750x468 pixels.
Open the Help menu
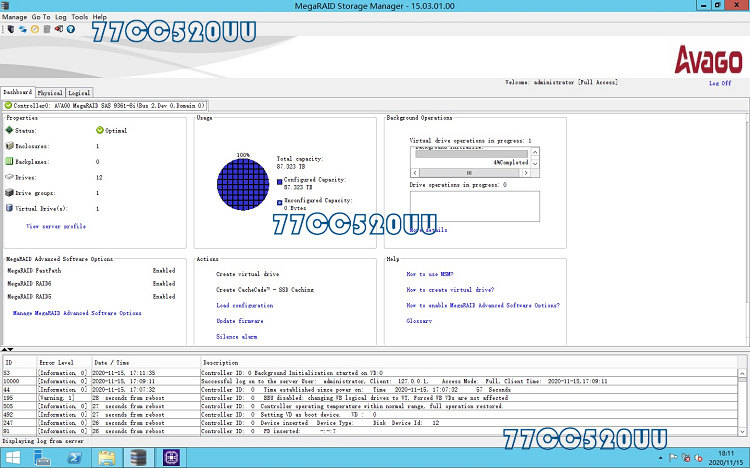99,17
